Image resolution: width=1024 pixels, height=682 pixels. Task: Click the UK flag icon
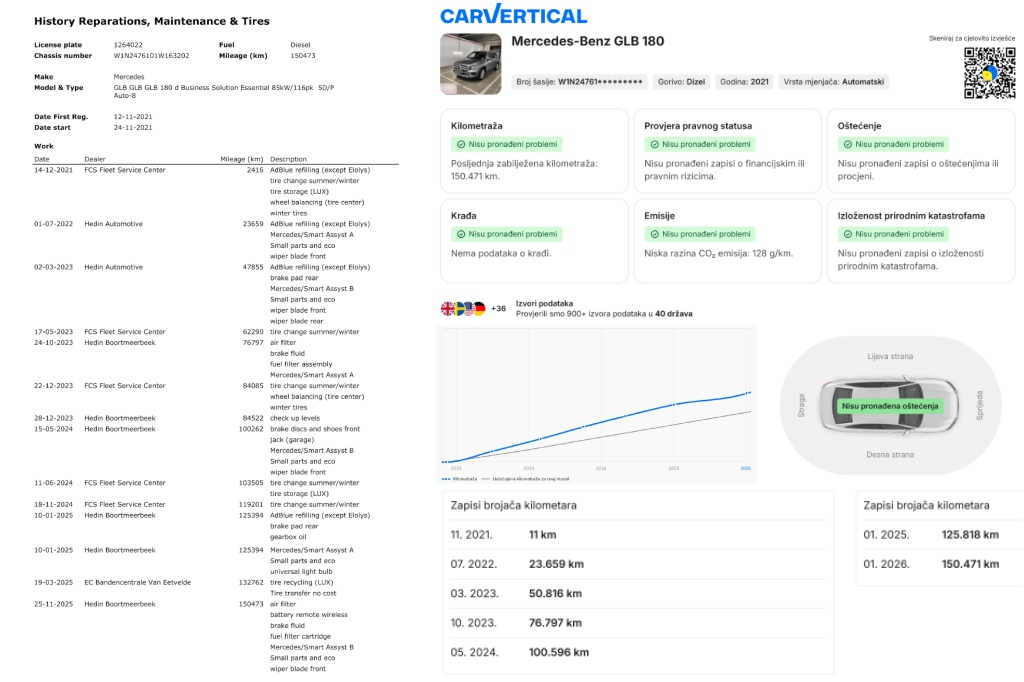pos(448,309)
